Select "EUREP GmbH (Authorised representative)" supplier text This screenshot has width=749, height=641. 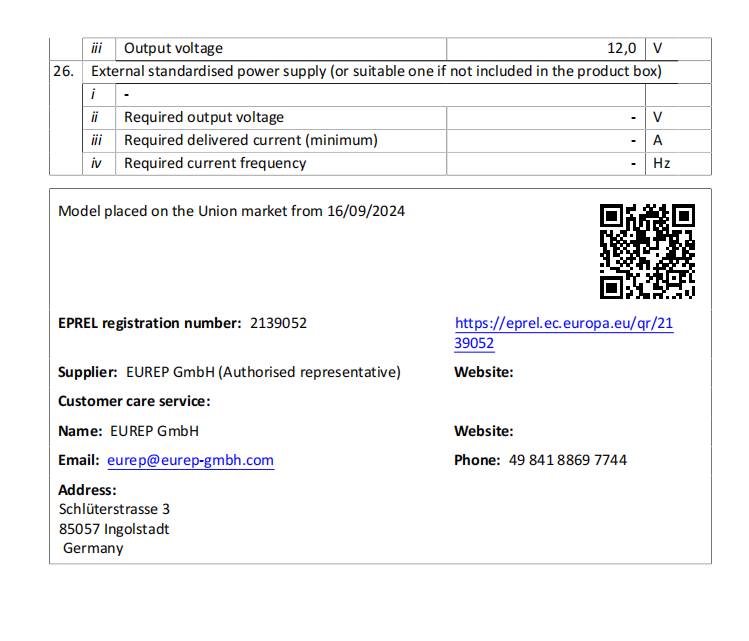(263, 372)
